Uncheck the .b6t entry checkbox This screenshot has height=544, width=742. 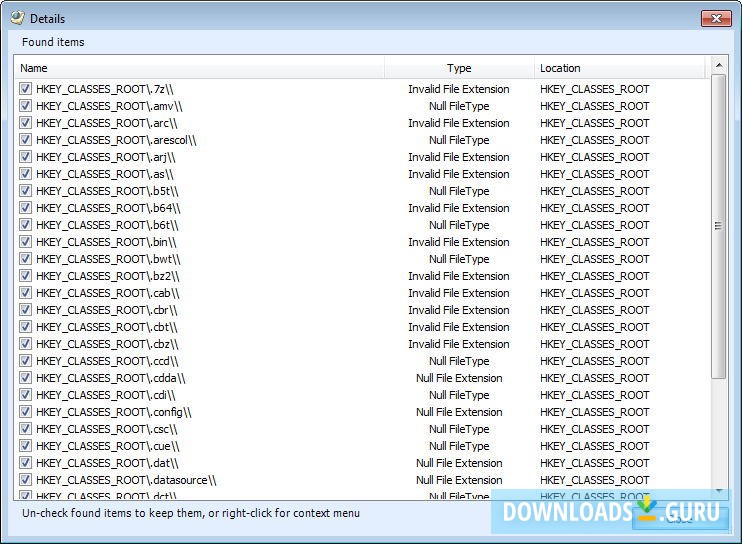click(x=26, y=225)
